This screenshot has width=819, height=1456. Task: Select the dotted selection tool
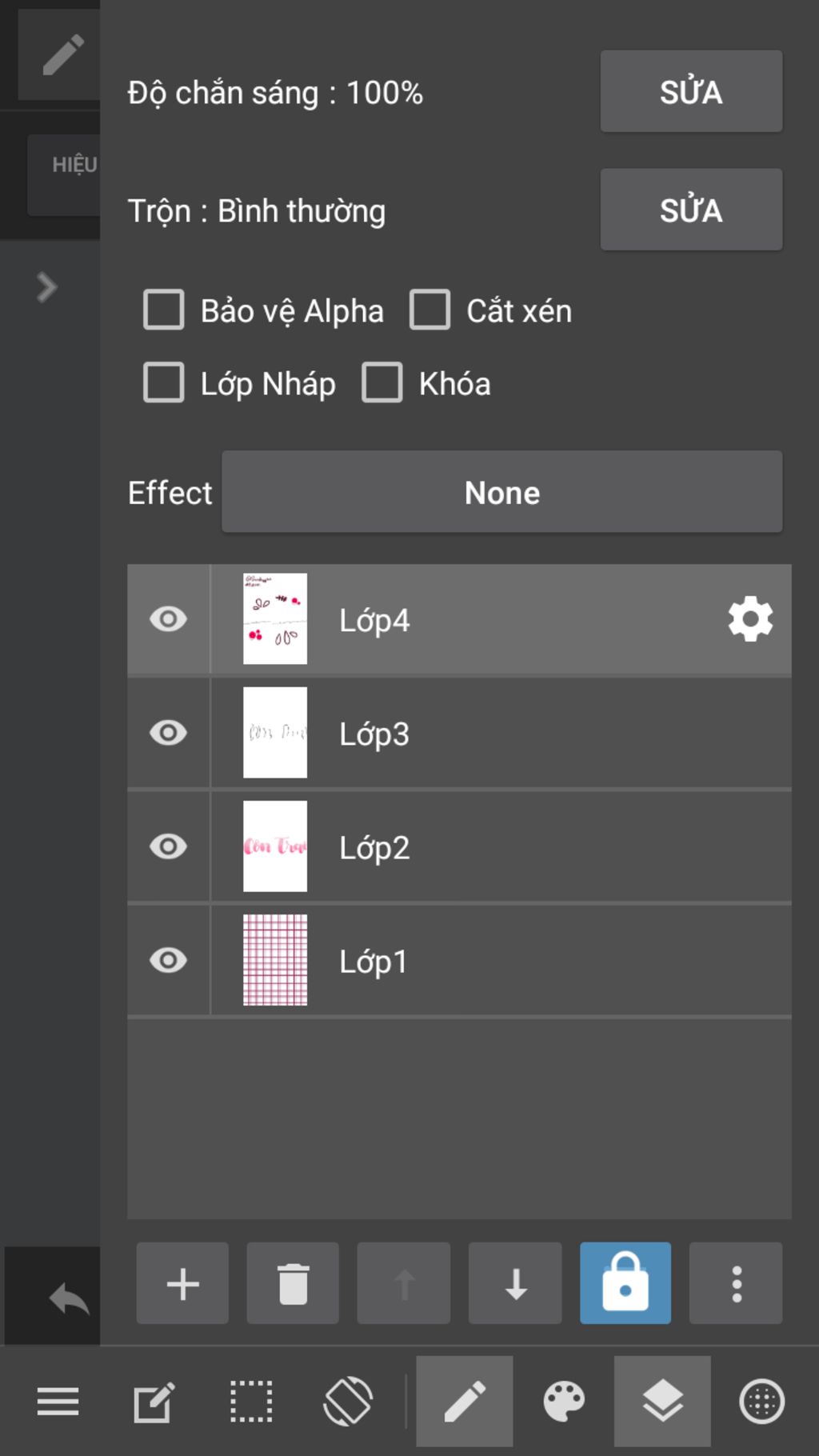[x=251, y=1402]
